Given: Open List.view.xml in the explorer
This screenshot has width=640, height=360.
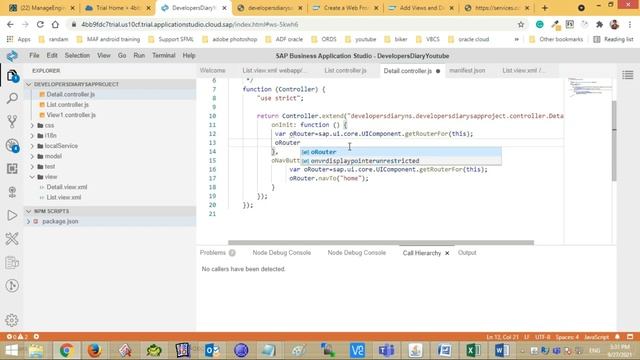Looking at the screenshot, I should 64,197.
